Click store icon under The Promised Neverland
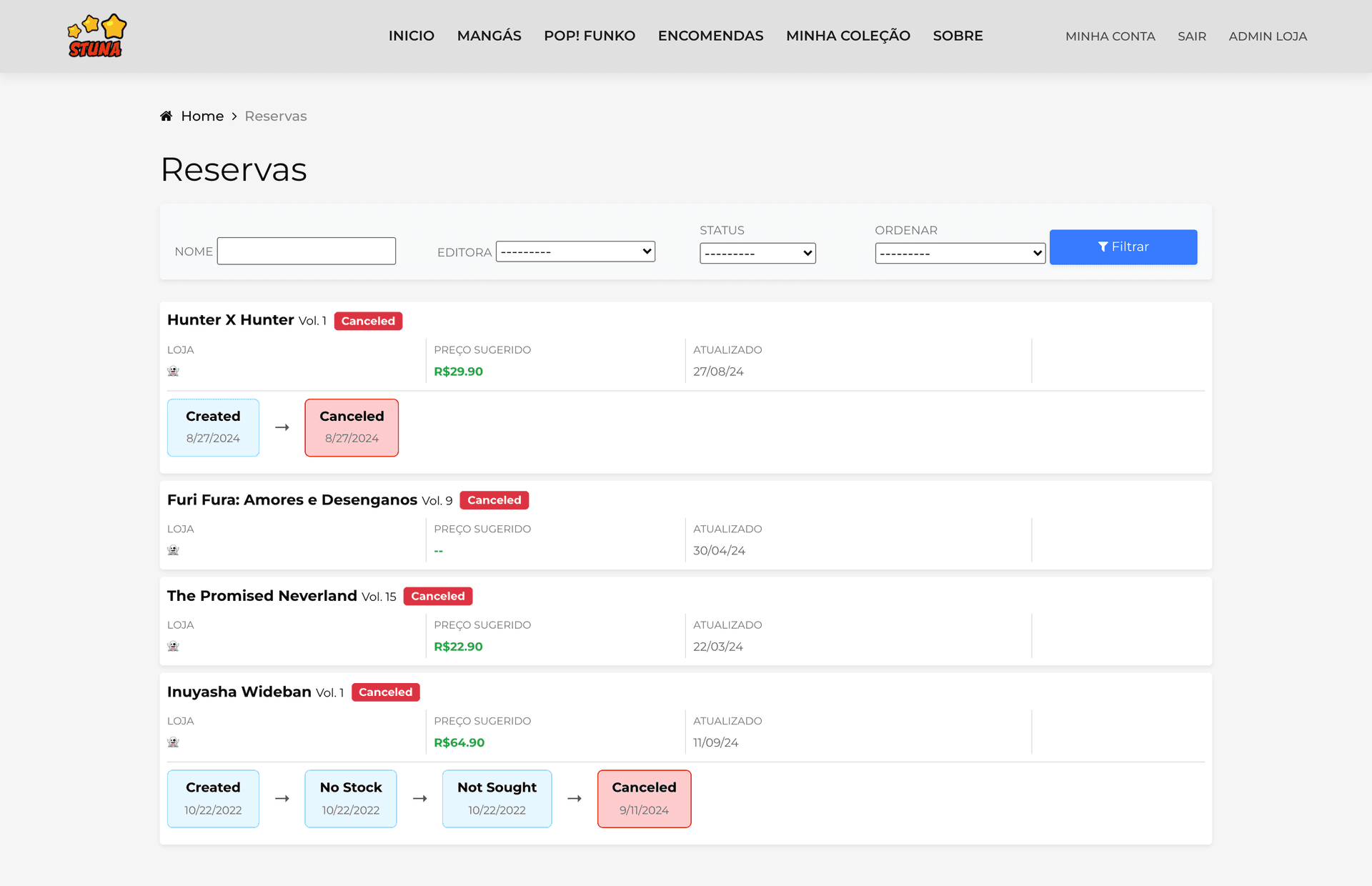 [x=173, y=647]
